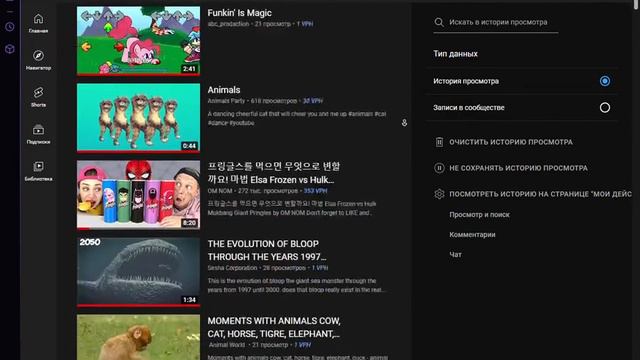Click the Animals video title
Screen dimensions: 640x360
pyautogui.click(x=224, y=90)
